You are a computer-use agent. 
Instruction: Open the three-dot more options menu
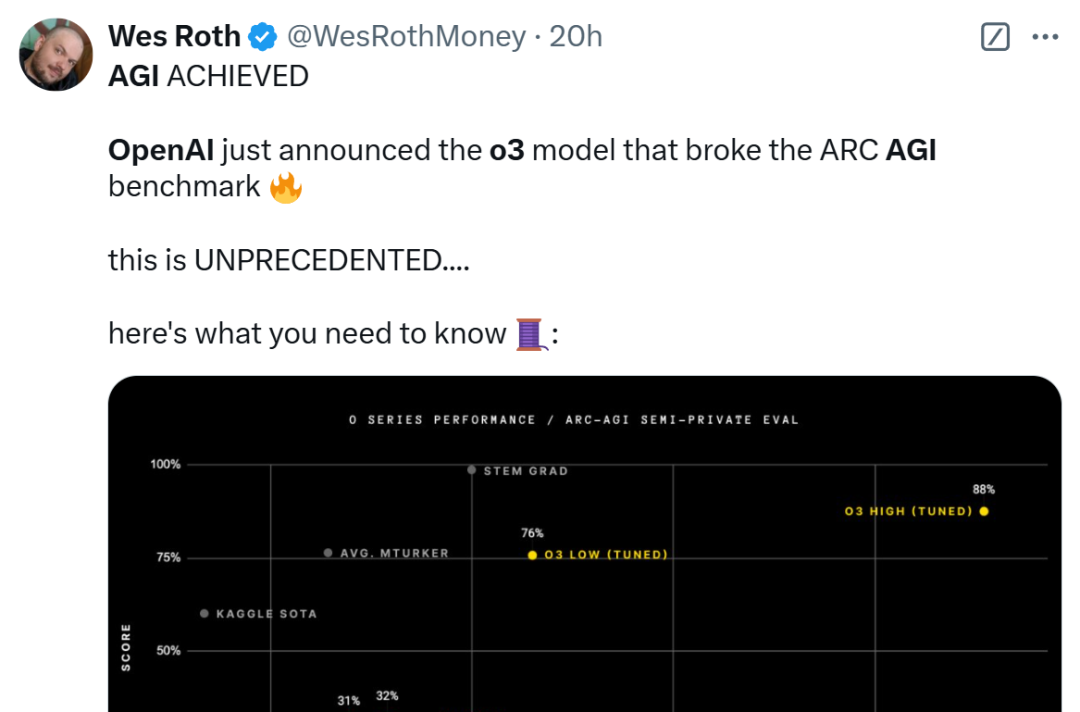[x=1045, y=36]
